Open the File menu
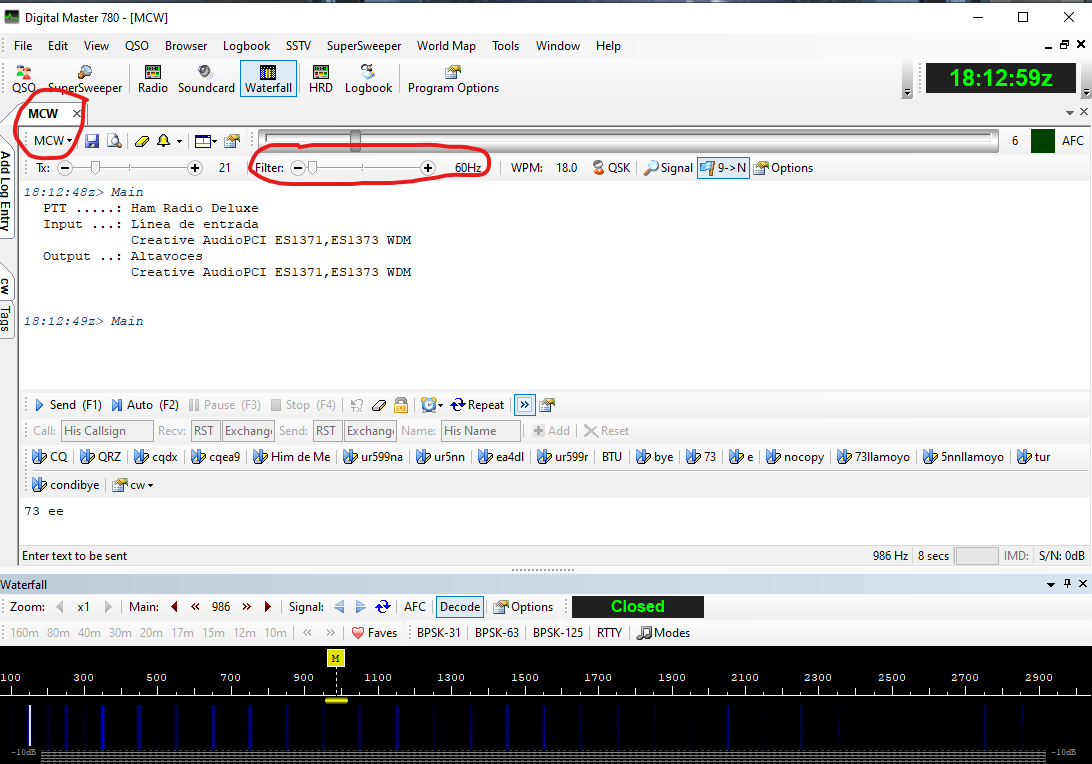This screenshot has height=764, width=1092. point(23,46)
